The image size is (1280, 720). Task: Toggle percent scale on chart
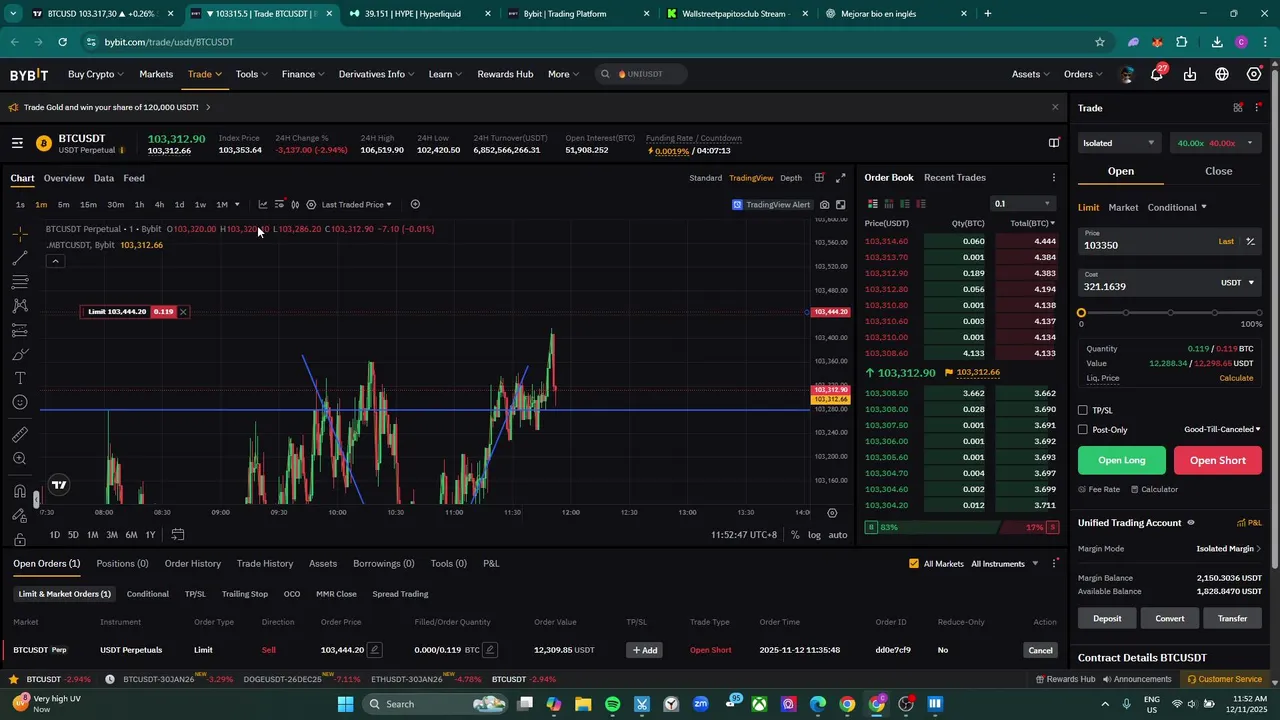point(795,535)
